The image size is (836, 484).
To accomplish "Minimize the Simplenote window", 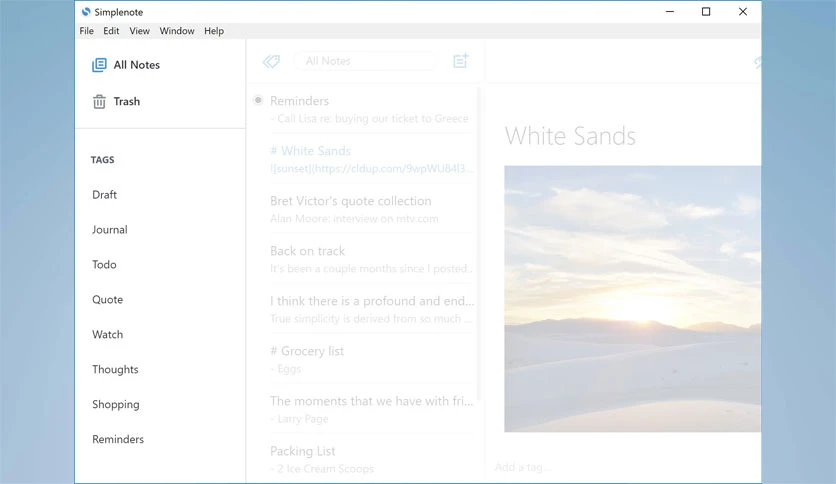I will pyautogui.click(x=670, y=12).
